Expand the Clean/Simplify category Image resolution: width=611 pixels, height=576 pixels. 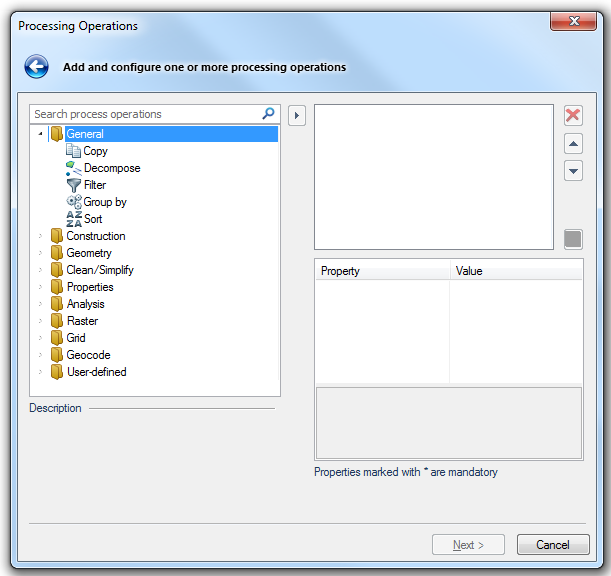tap(40, 270)
